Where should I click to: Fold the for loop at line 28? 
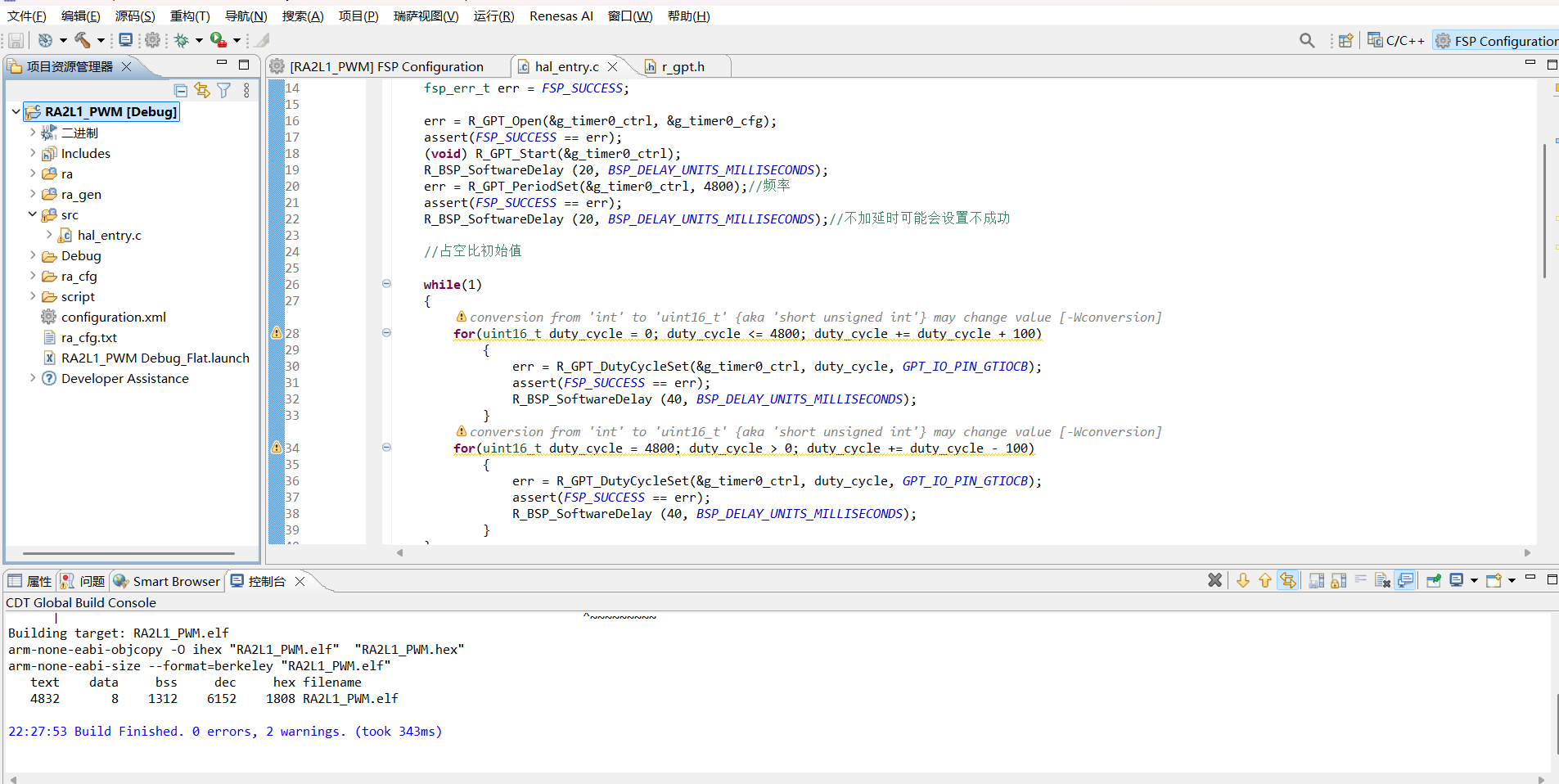(x=386, y=333)
